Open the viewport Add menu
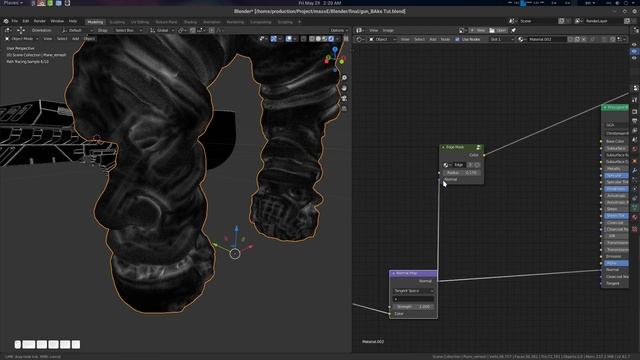 click(76, 39)
